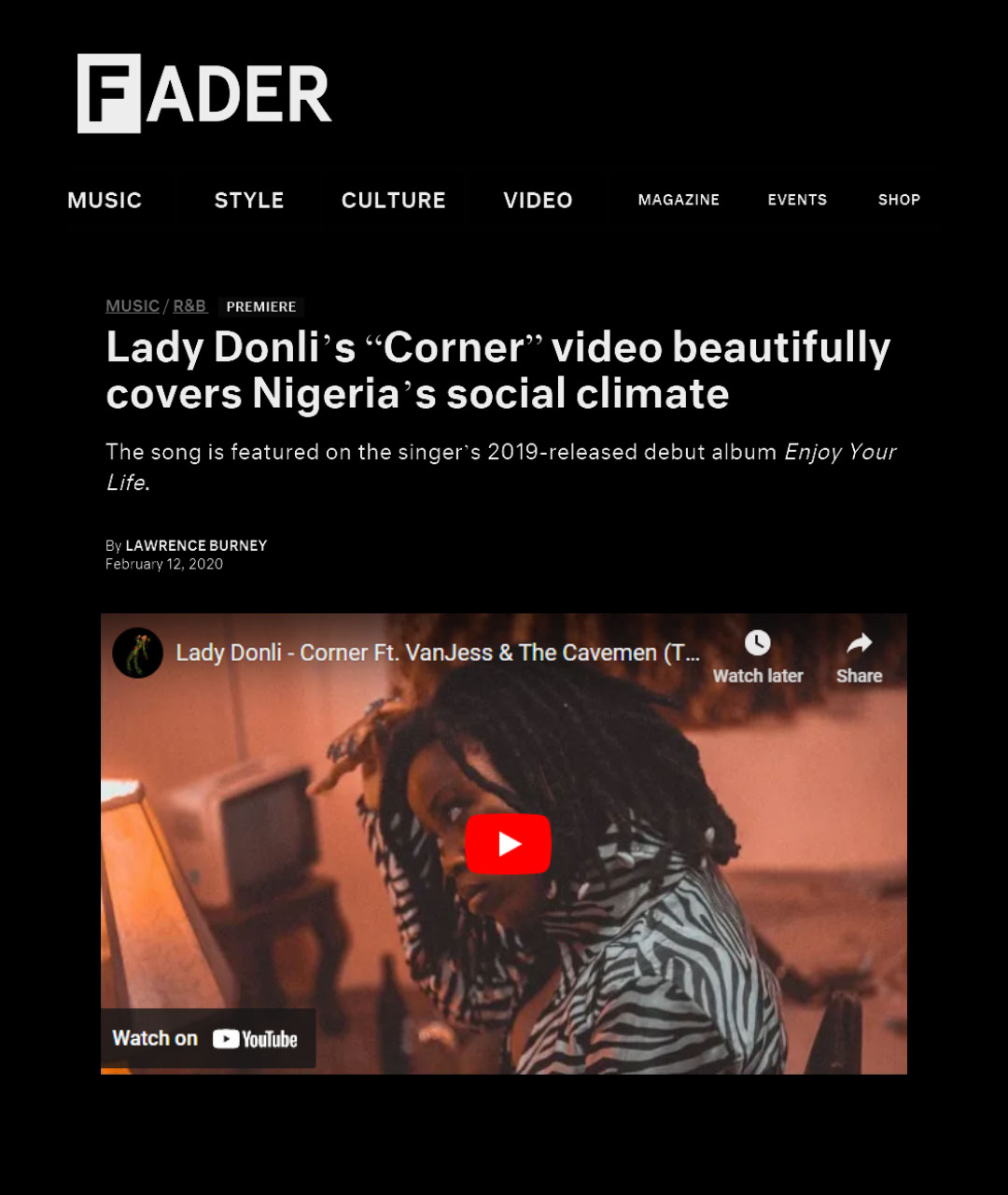This screenshot has height=1195, width=1008.
Task: Click the article headline about Lady Donli
Action: [498, 371]
